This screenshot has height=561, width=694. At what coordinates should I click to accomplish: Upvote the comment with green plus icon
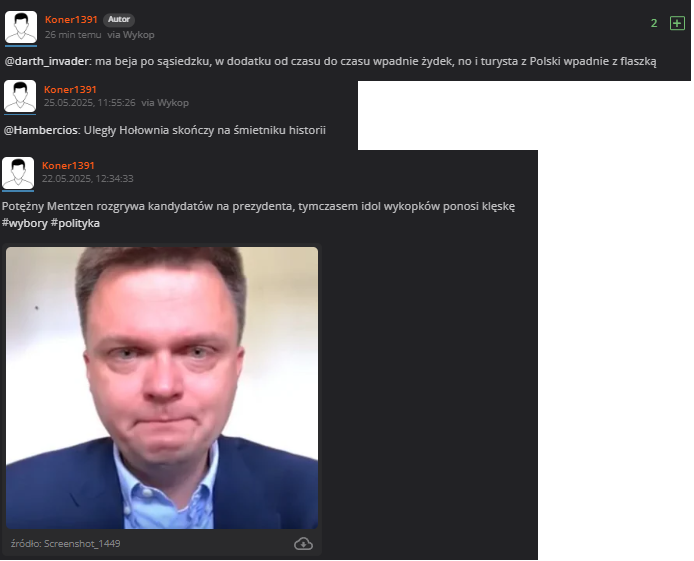[x=677, y=23]
